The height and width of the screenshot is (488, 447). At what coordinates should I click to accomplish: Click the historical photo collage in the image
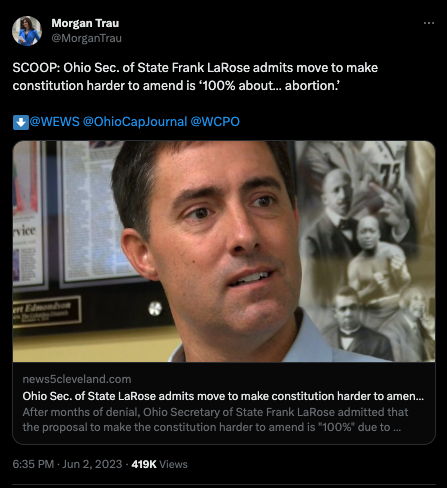click(368, 251)
